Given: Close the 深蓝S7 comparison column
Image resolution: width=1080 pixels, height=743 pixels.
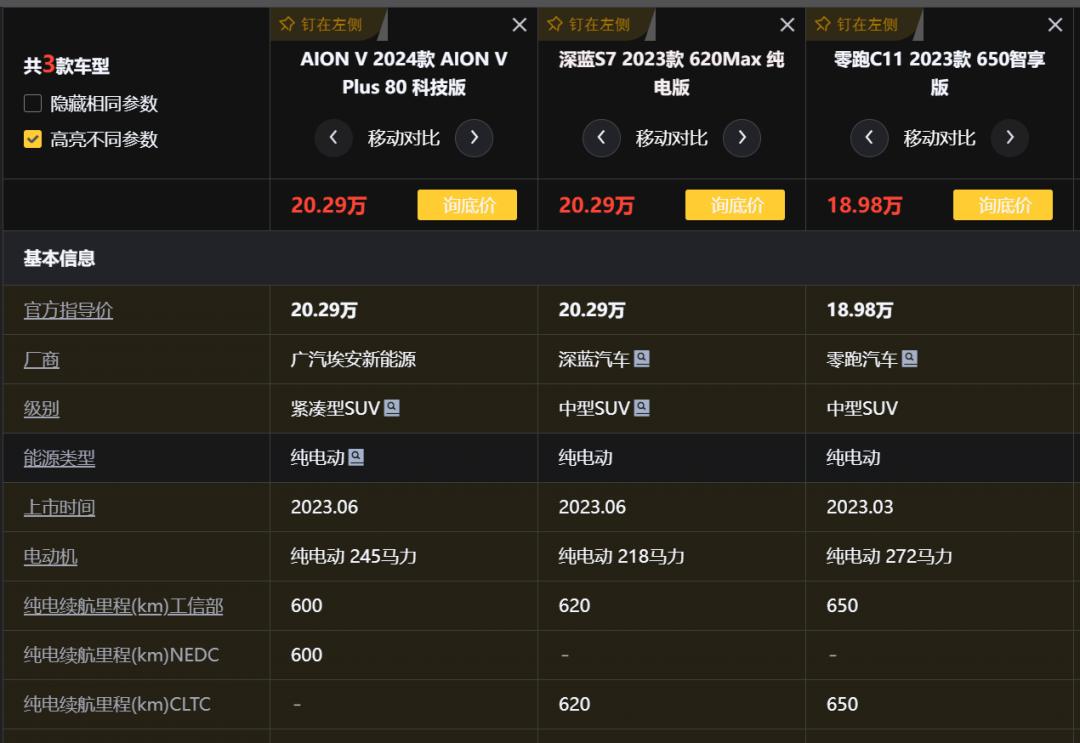Looking at the screenshot, I should (x=787, y=25).
